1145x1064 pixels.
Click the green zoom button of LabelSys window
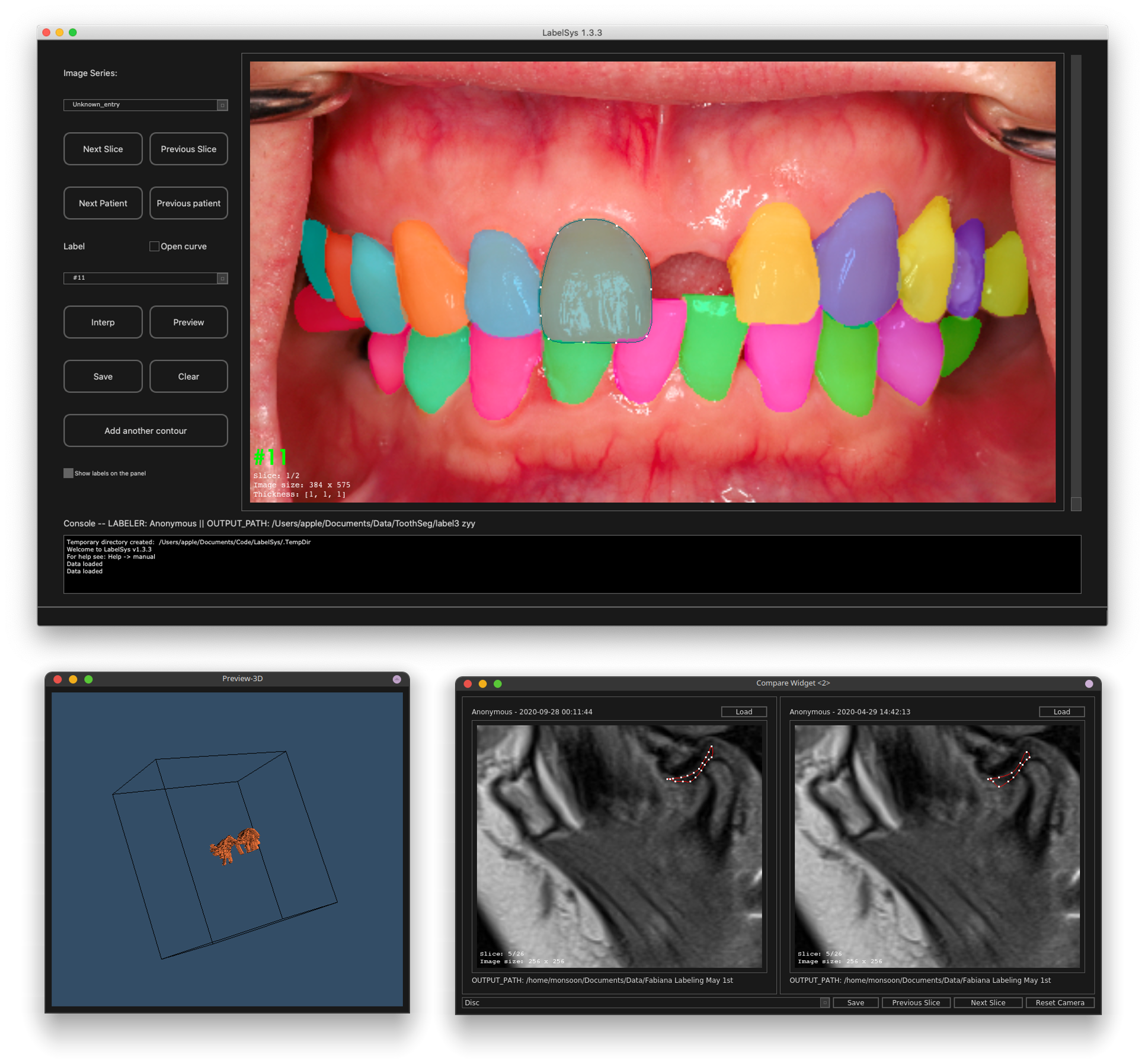(73, 33)
